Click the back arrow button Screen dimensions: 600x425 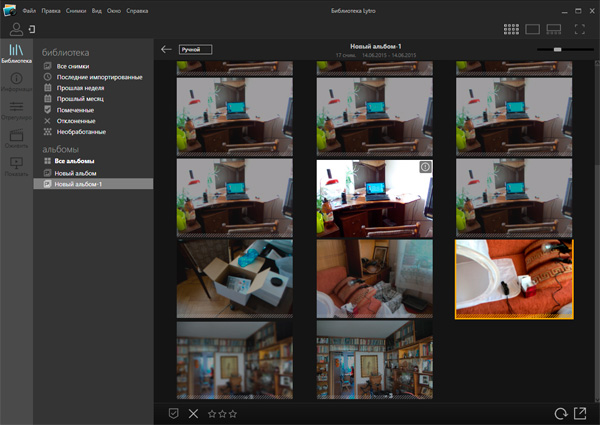point(166,48)
